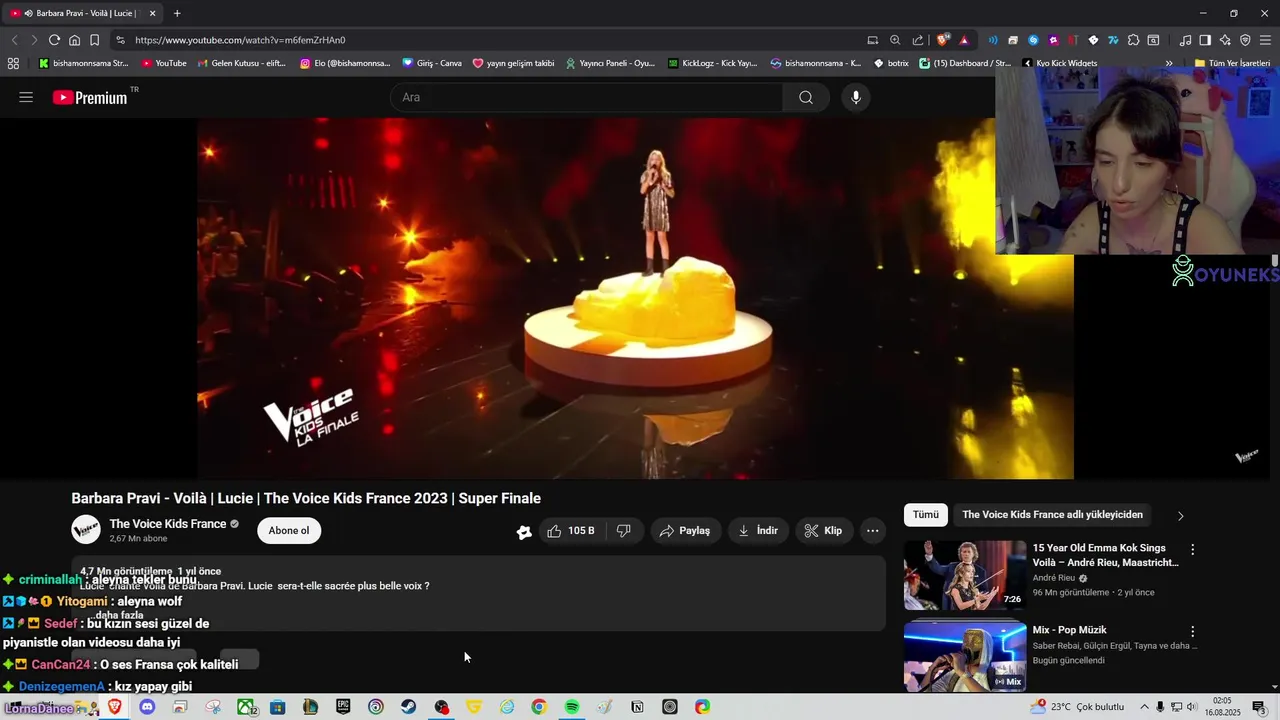
Task: Bookmark this page with the bookmark icon
Action: 94,40
